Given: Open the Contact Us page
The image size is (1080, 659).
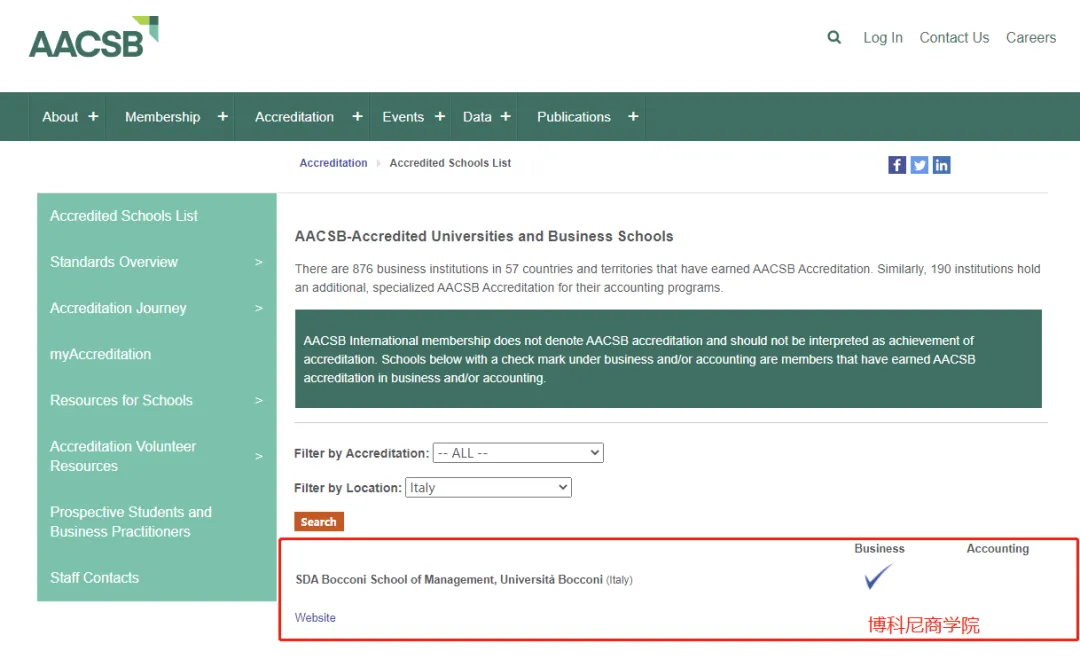Looking at the screenshot, I should coord(954,38).
